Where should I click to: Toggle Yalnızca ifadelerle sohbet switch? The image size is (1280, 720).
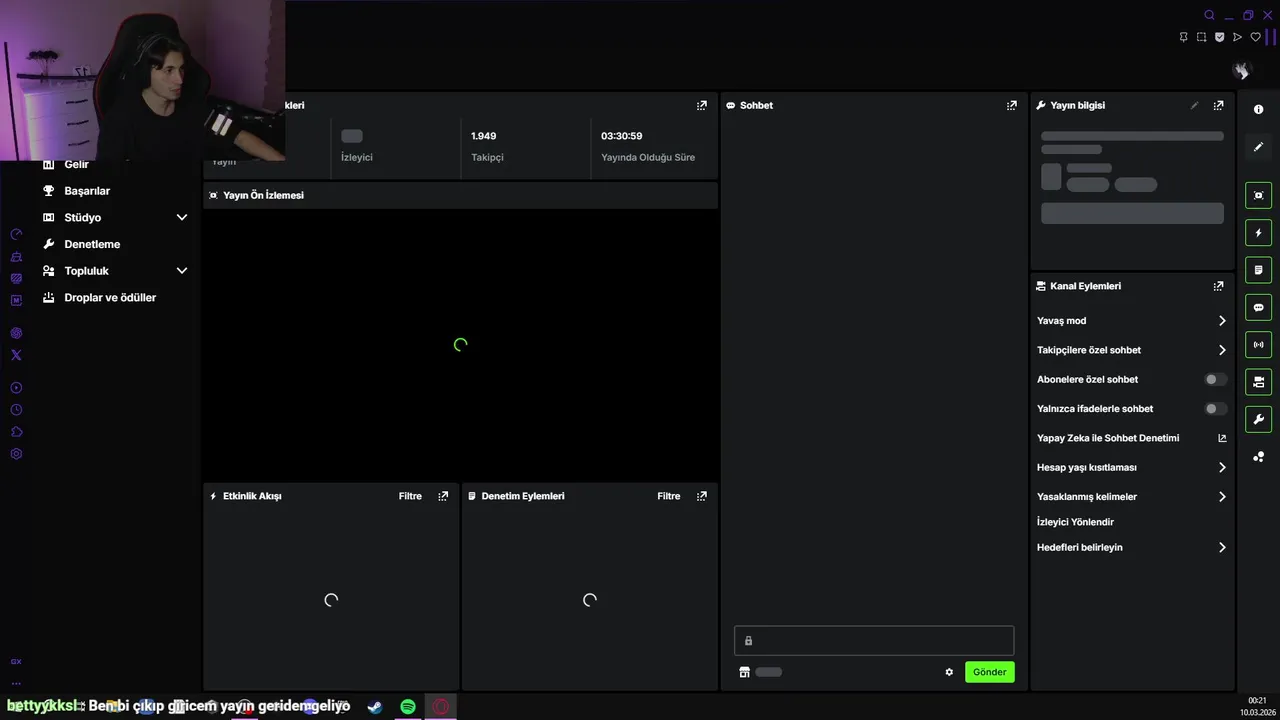(x=1215, y=409)
